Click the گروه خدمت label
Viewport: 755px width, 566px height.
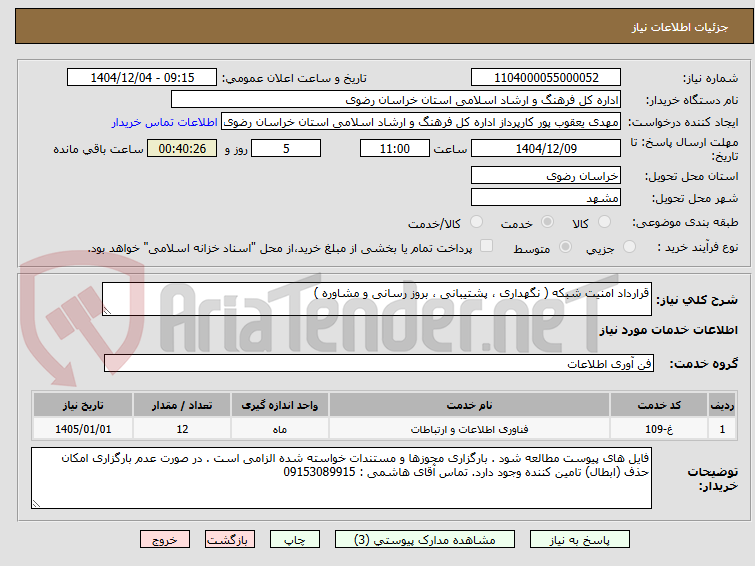click(703, 364)
